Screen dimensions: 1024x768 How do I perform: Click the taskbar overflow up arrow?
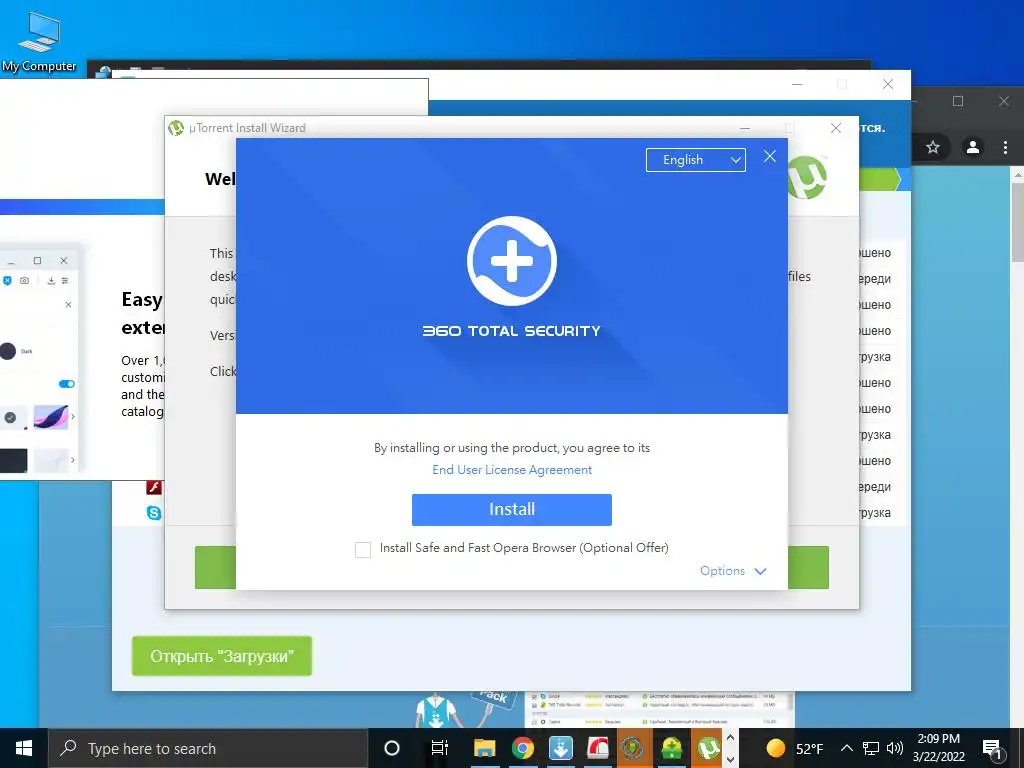(730, 737)
